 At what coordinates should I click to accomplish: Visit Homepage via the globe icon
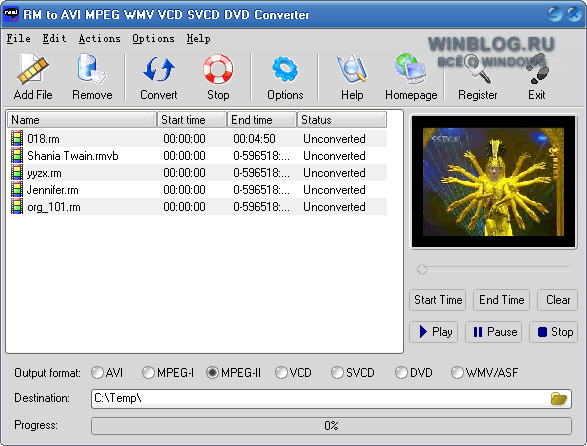pyautogui.click(x=411, y=69)
